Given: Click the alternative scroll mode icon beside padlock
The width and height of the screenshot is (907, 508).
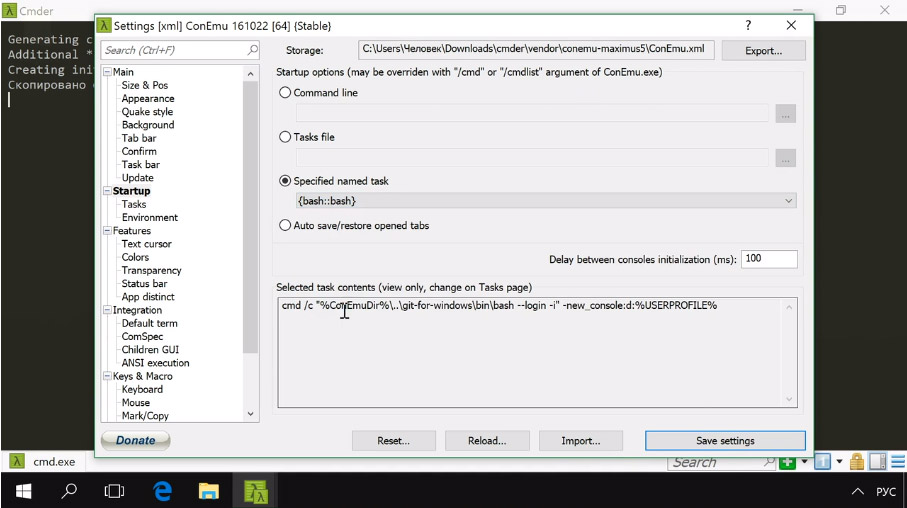Looking at the screenshot, I should coord(877,462).
